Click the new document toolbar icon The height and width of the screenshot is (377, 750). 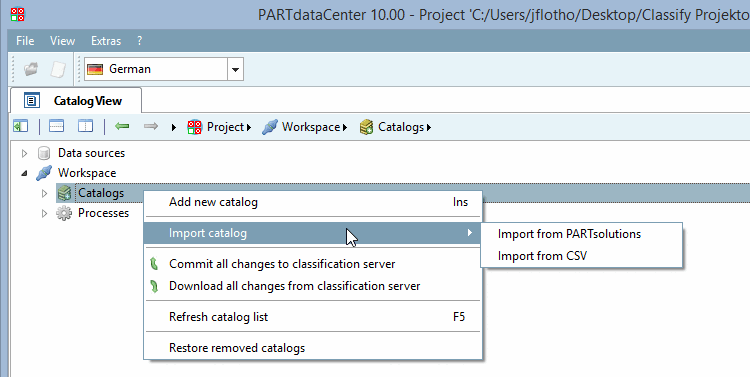click(x=58, y=69)
